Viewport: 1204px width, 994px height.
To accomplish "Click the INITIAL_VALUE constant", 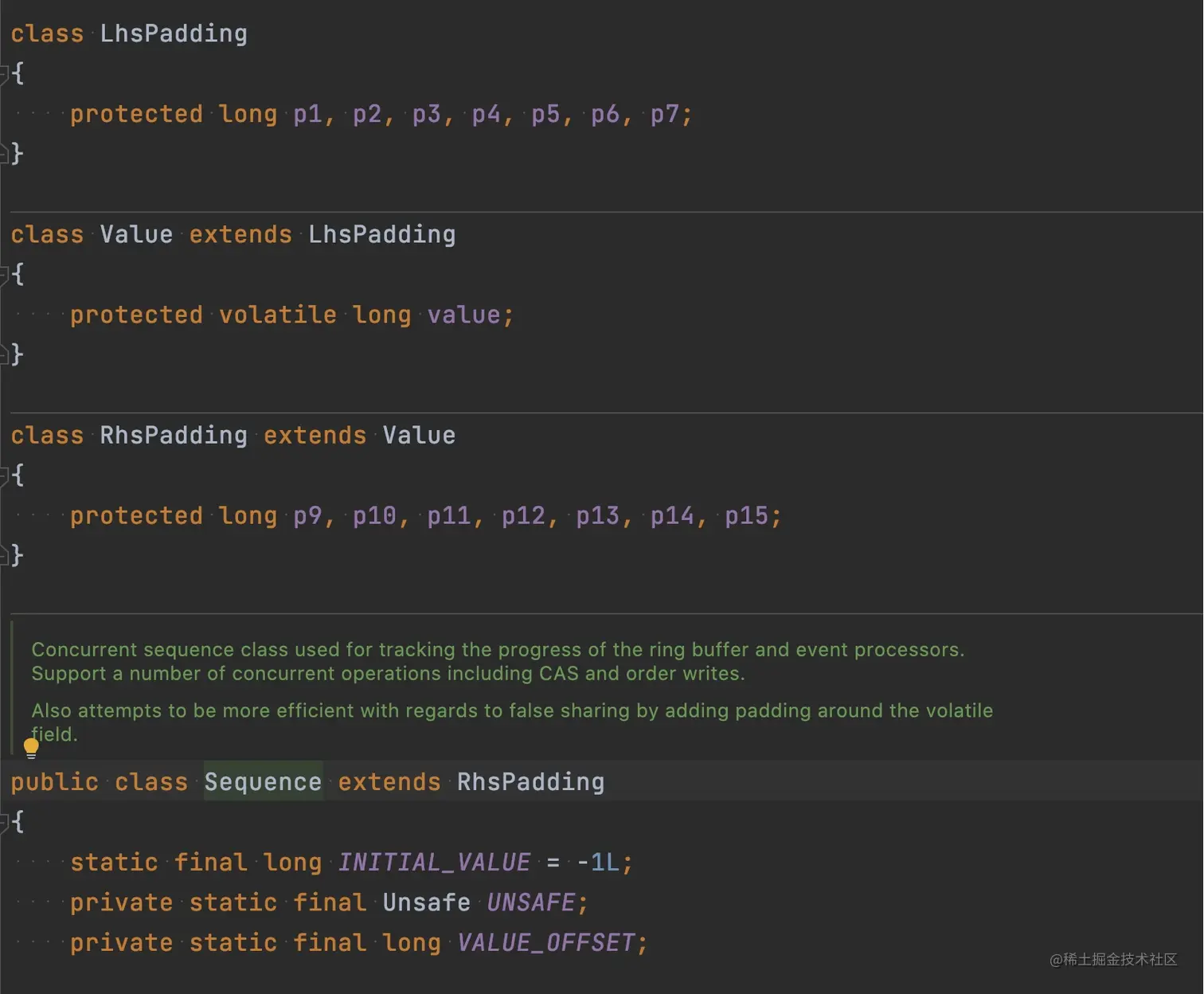I will [434, 862].
